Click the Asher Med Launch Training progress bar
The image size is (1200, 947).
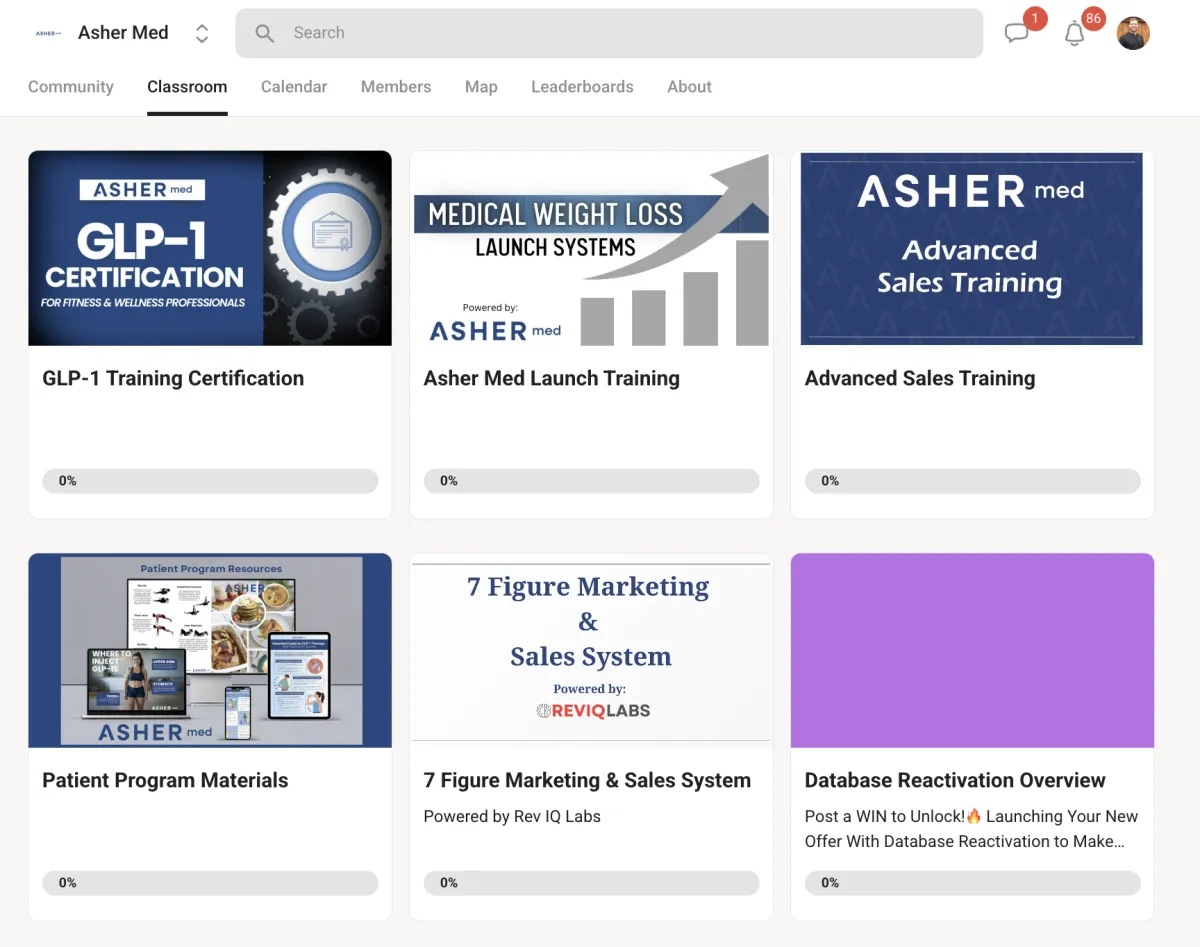click(x=591, y=481)
